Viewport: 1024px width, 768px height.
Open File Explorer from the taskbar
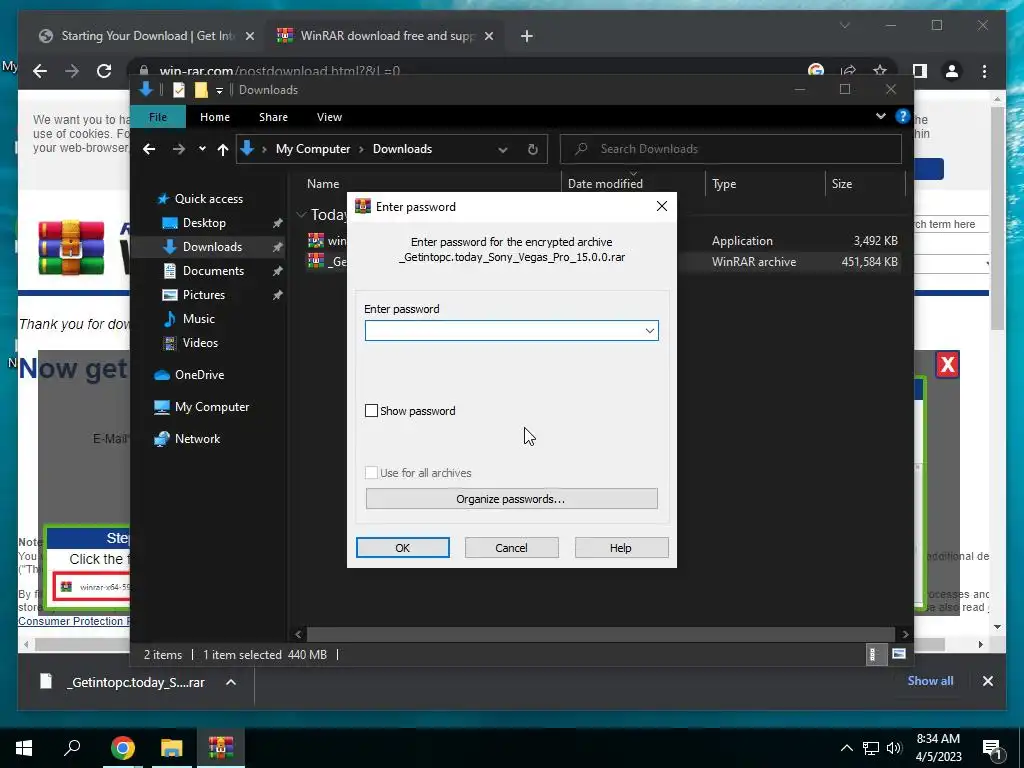(x=172, y=748)
